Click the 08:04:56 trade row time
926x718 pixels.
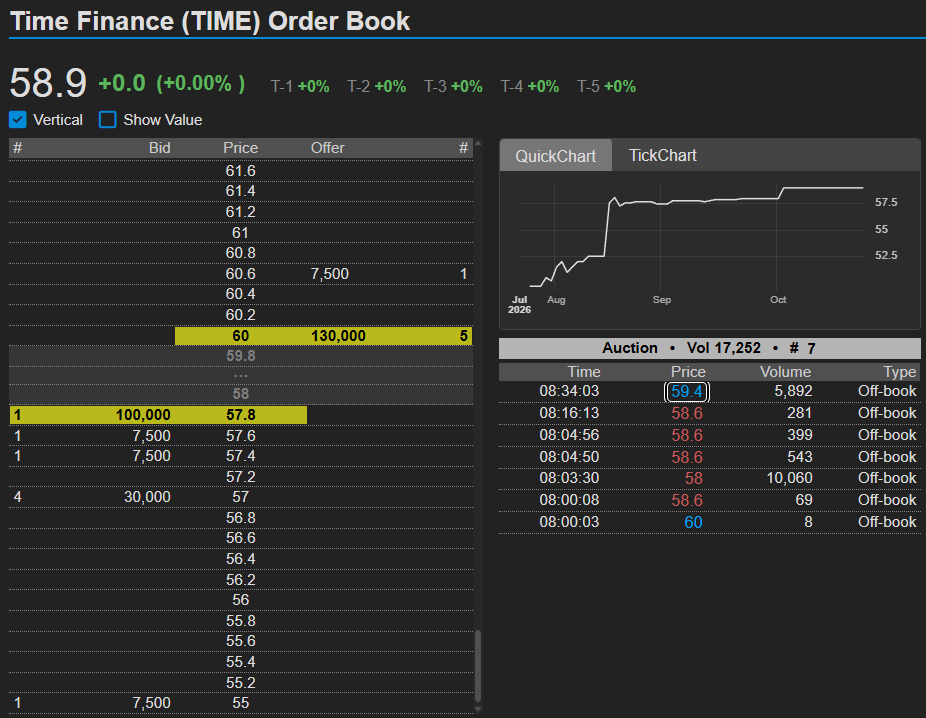pos(569,435)
